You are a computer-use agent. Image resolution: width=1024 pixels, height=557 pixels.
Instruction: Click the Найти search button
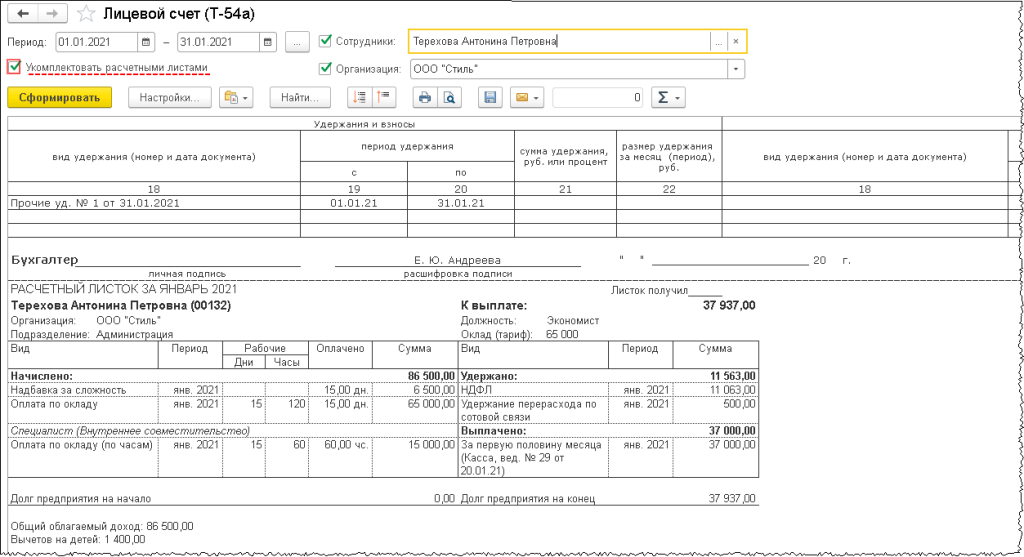[x=300, y=97]
